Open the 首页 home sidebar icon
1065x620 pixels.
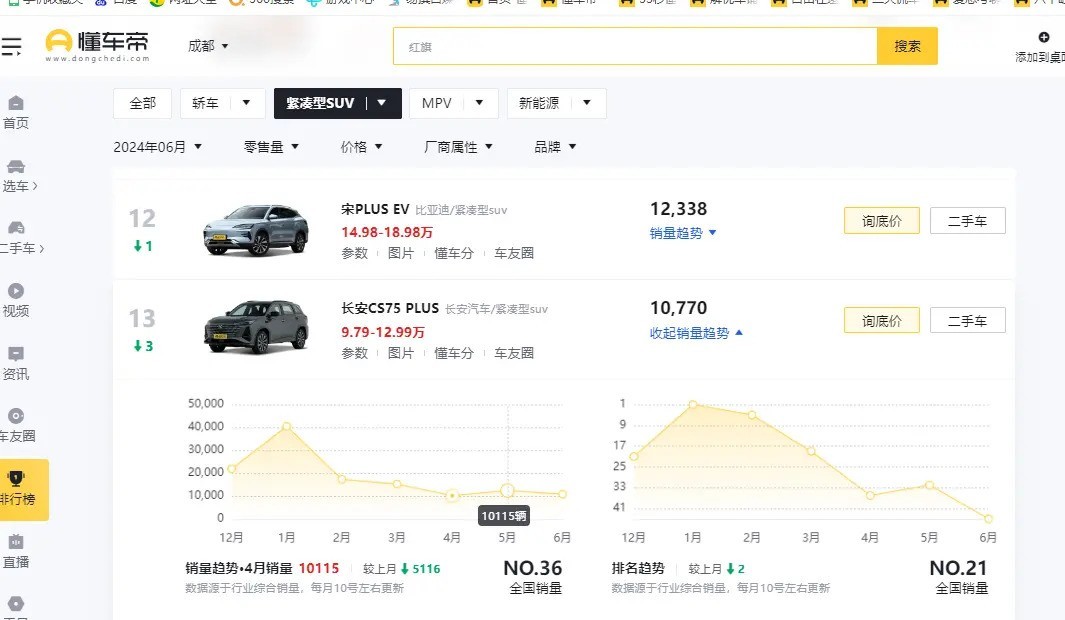pyautogui.click(x=16, y=103)
